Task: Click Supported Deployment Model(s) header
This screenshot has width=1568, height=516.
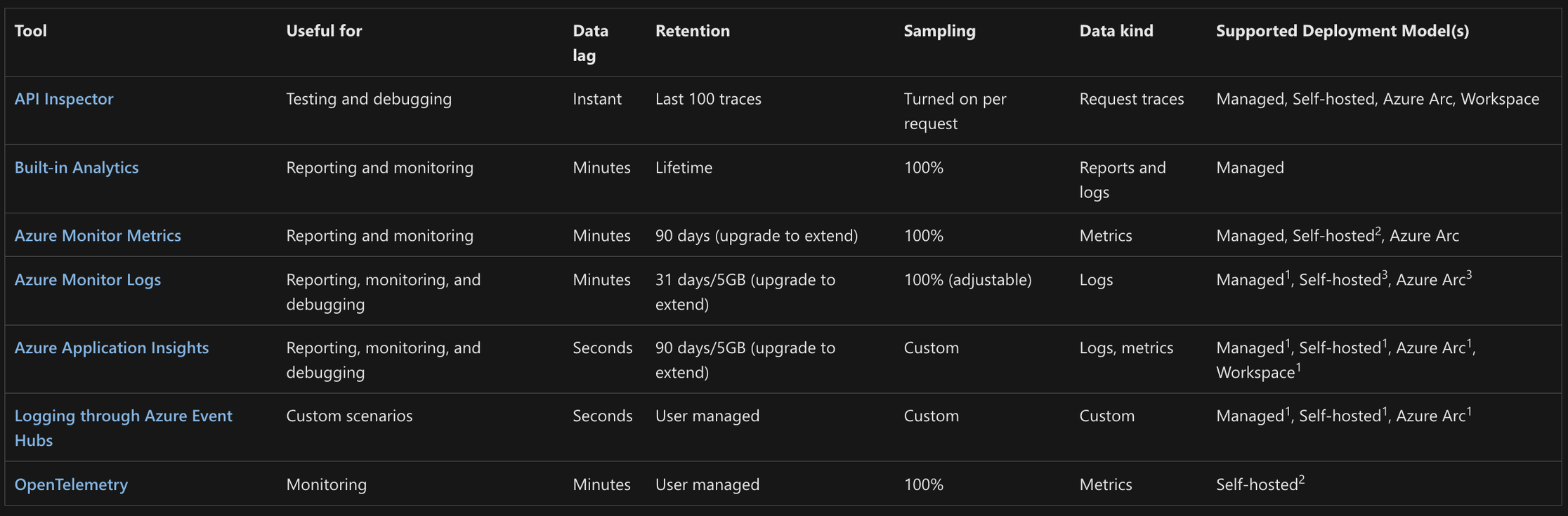Action: click(x=1342, y=31)
